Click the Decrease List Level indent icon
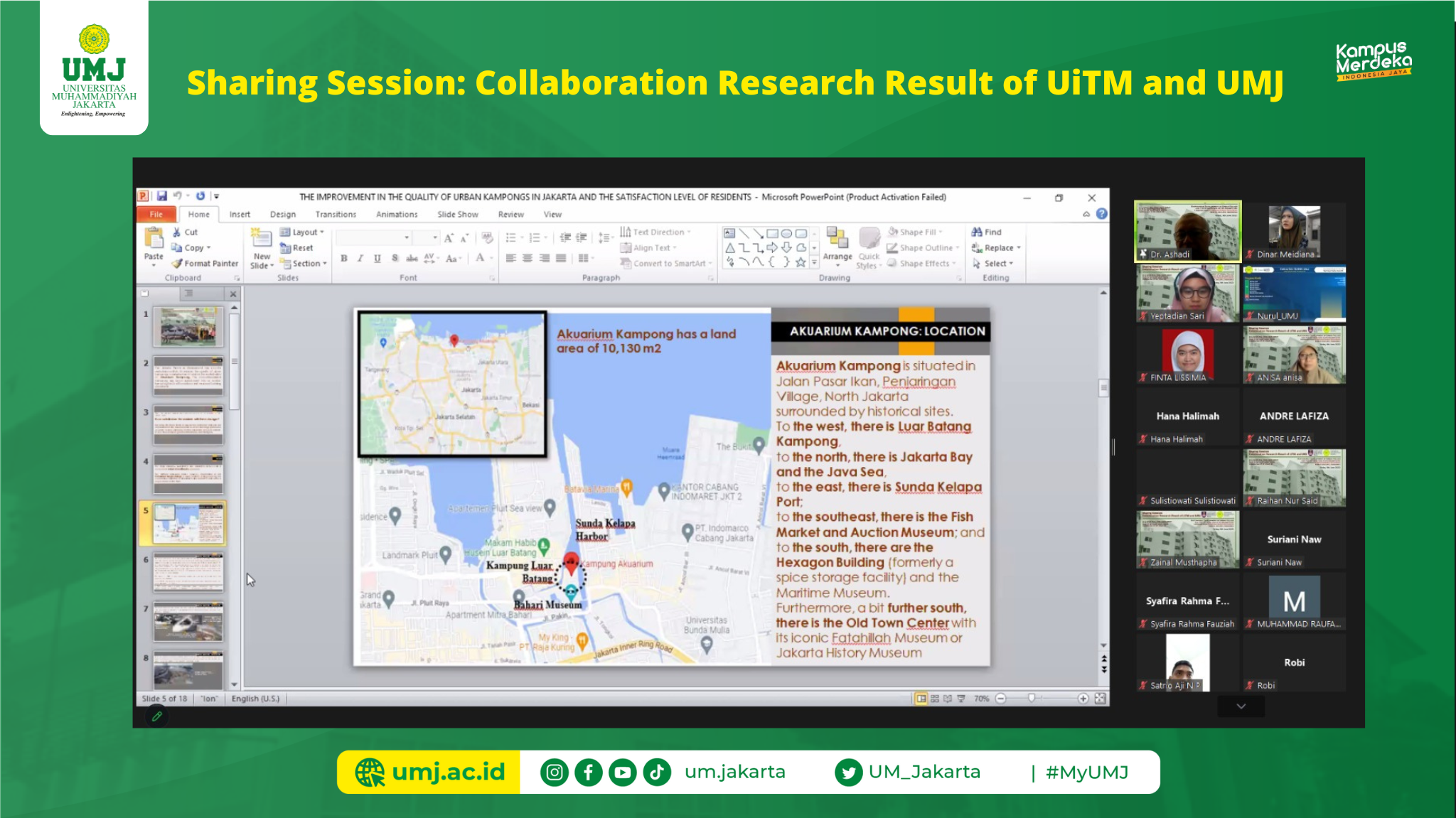 pos(565,238)
